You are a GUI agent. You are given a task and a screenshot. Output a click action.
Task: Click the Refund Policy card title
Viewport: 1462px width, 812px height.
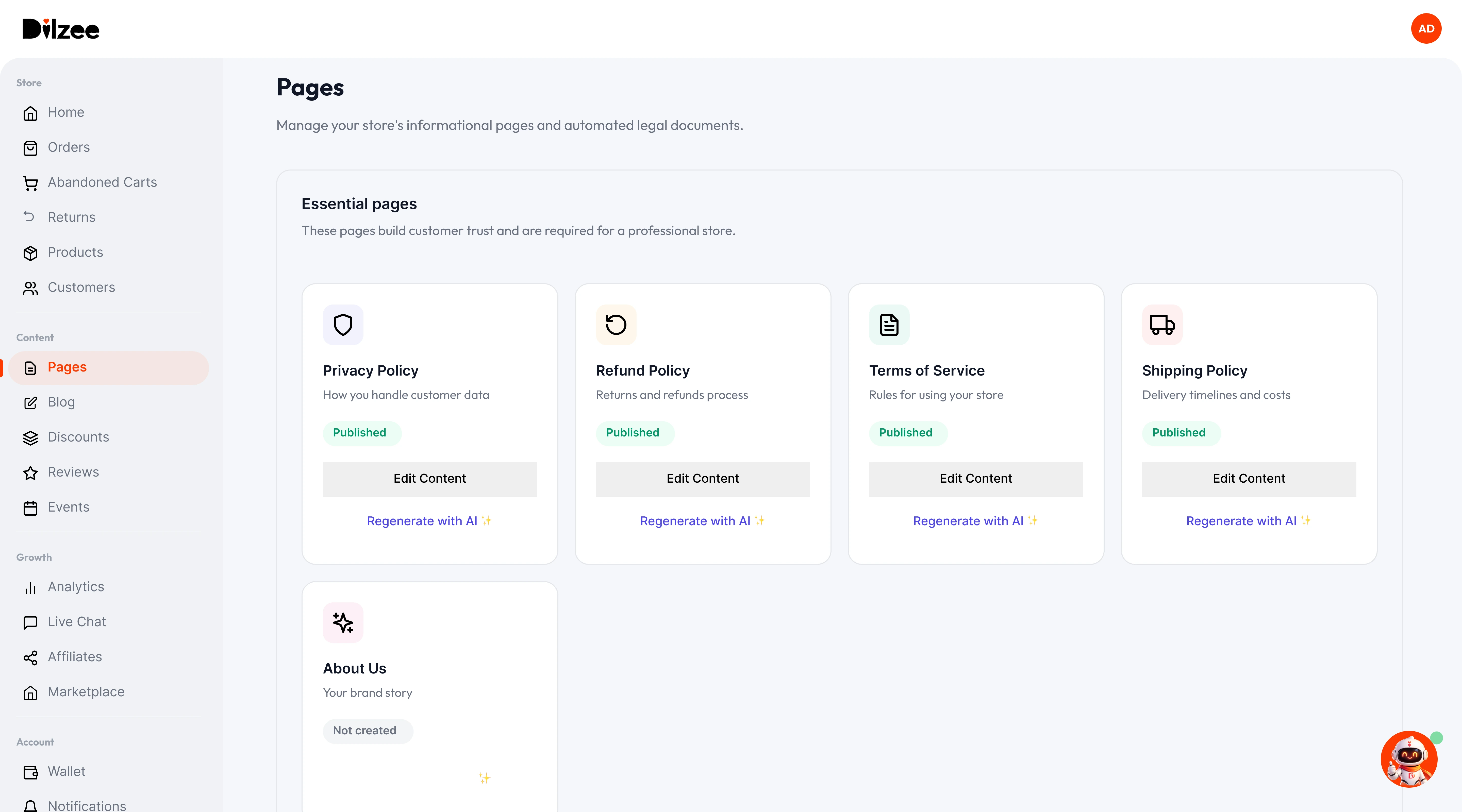[642, 370]
